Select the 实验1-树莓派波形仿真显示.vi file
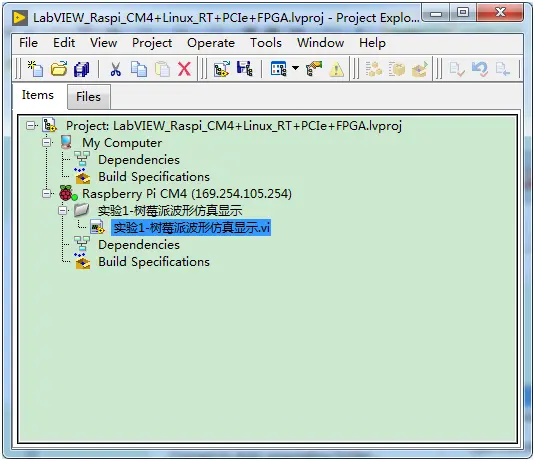 pyautogui.click(x=191, y=228)
